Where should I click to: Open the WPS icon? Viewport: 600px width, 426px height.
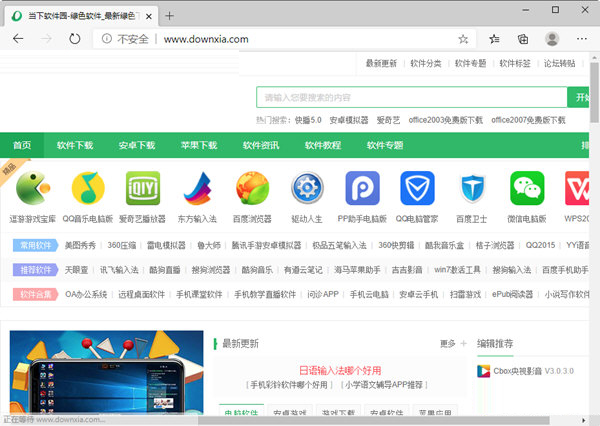pyautogui.click(x=577, y=188)
